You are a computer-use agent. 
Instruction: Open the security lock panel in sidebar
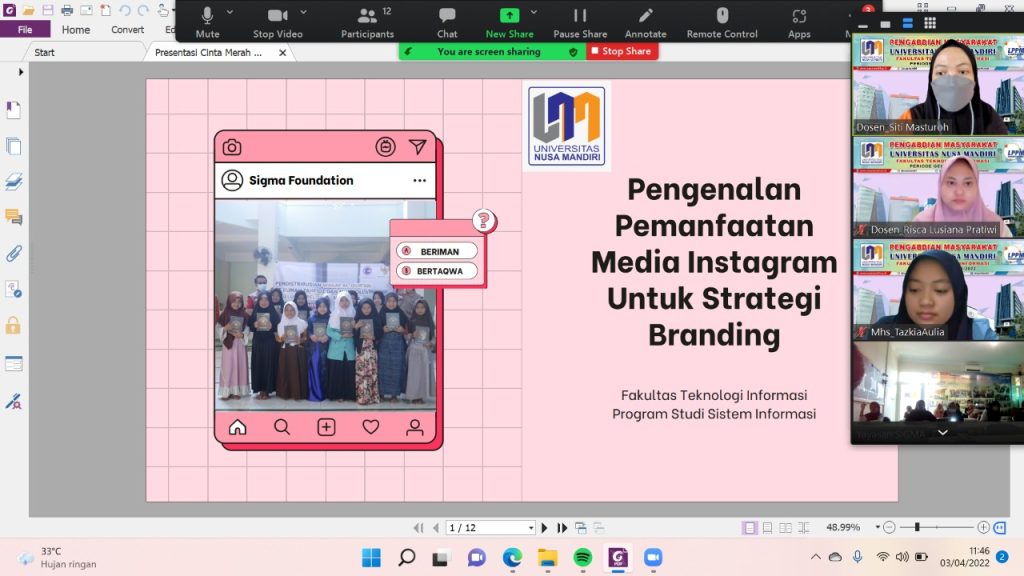(x=13, y=325)
